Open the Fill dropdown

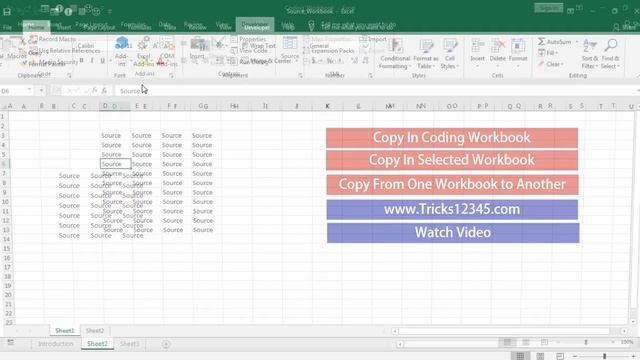click(548, 53)
